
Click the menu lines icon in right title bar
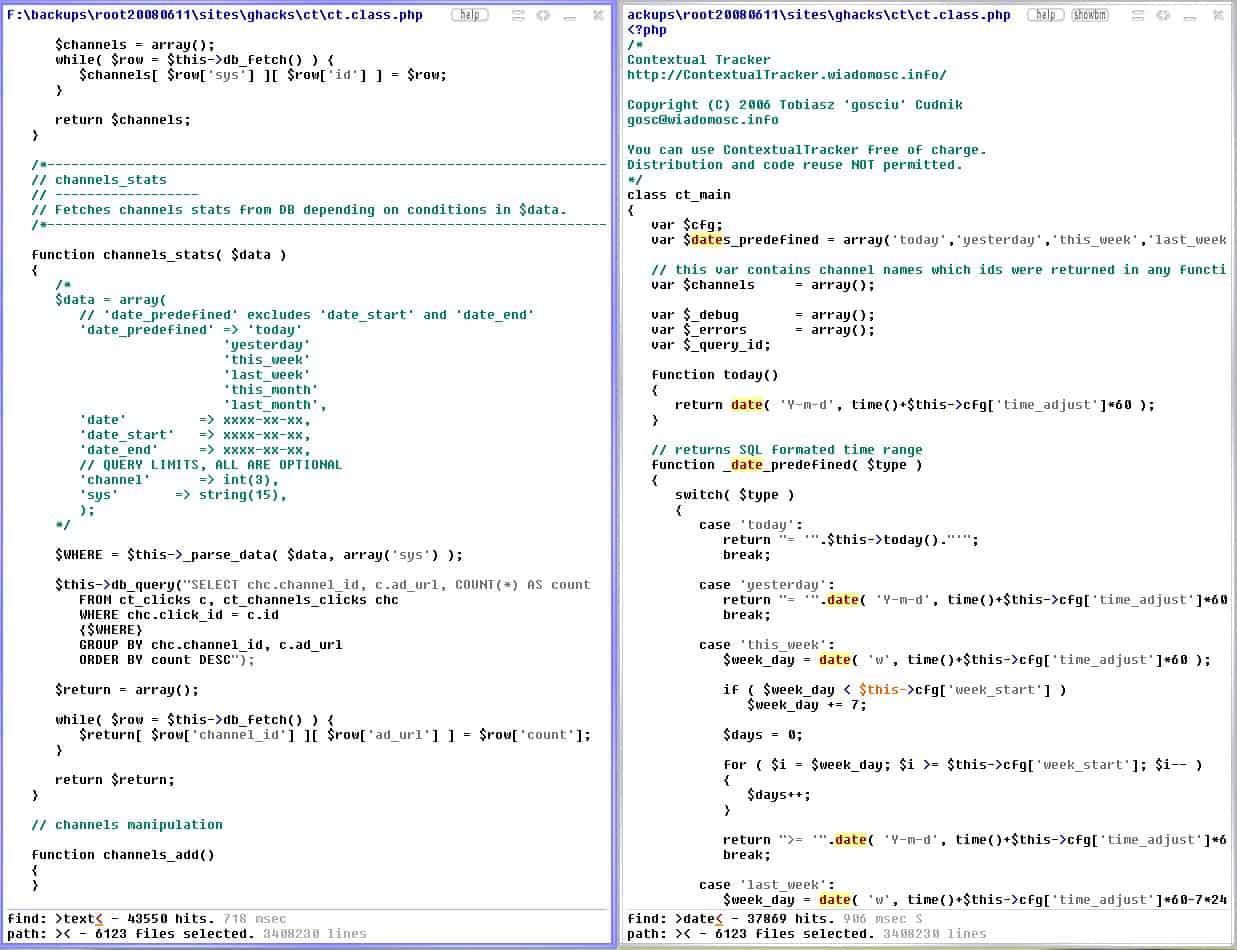coord(1139,15)
